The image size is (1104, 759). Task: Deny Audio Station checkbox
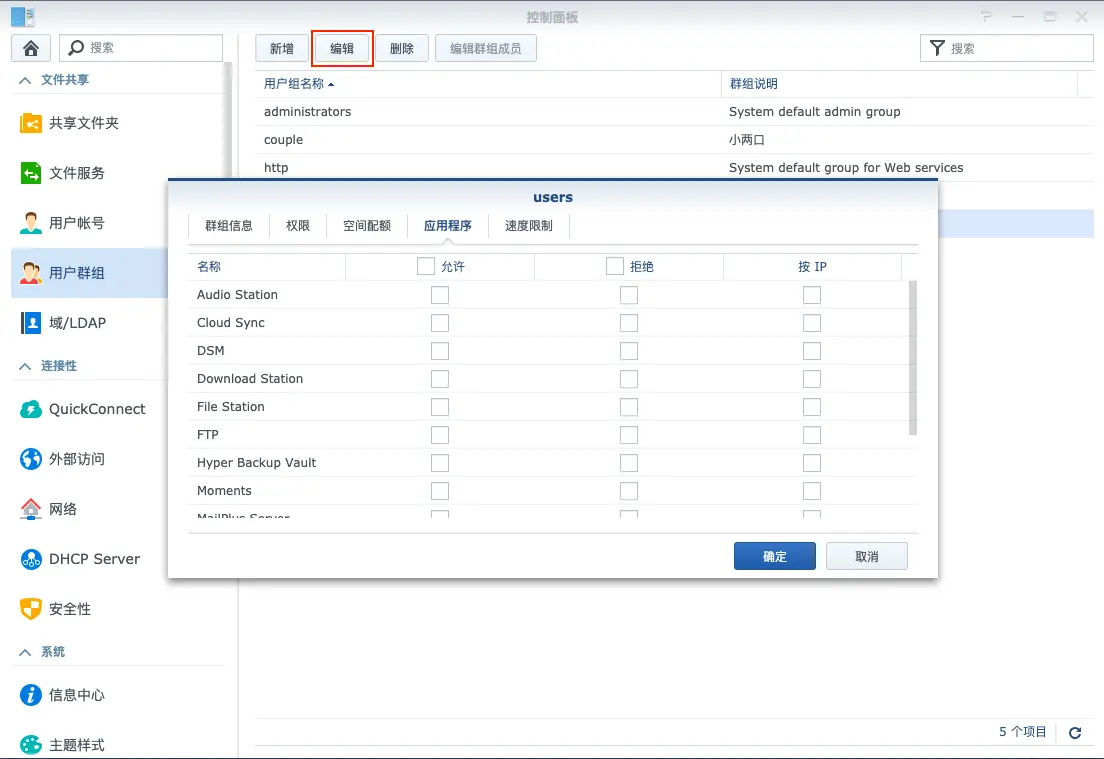[629, 295]
